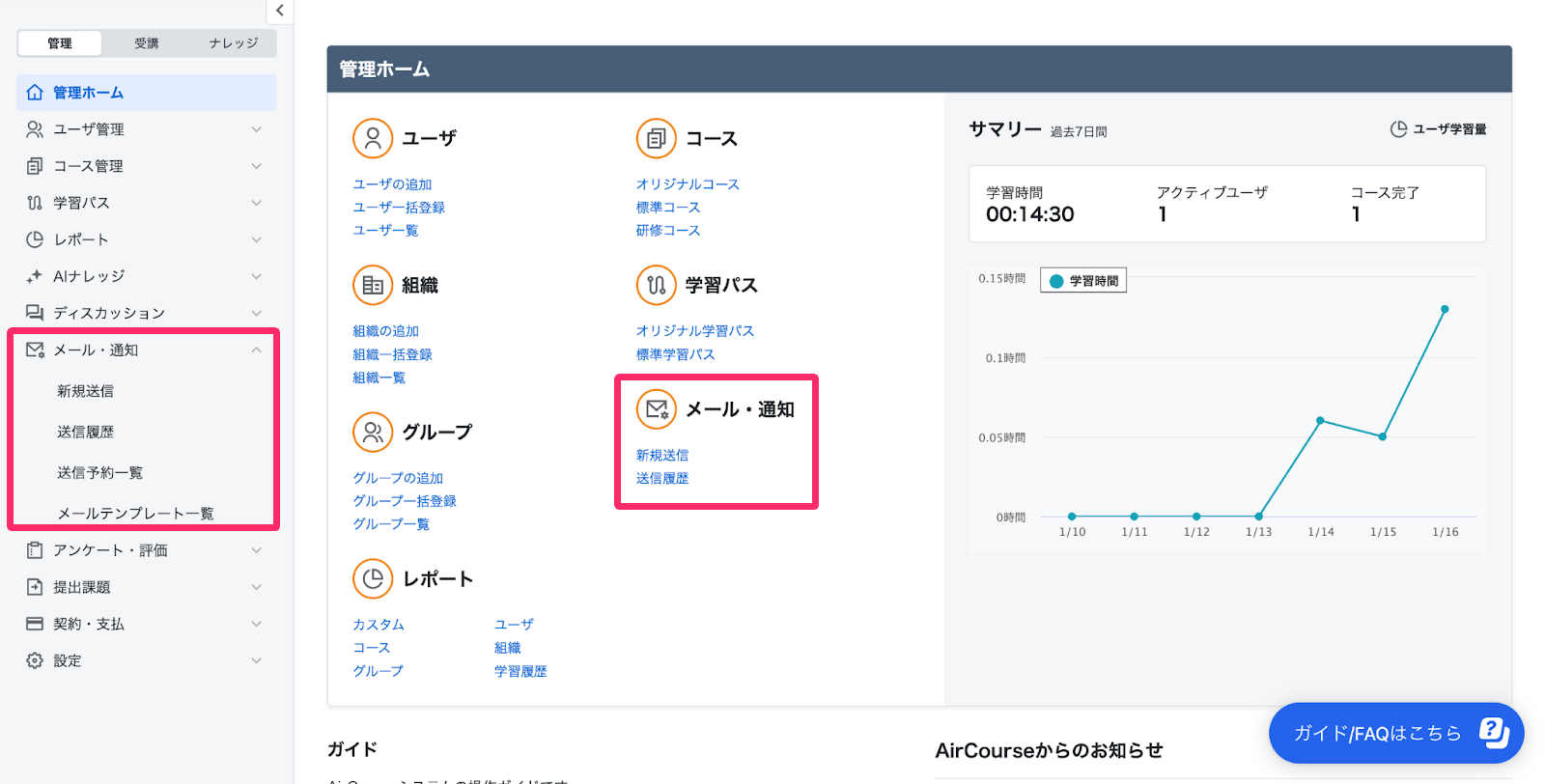Click the home icon beside 管理ホーム
The height and width of the screenshot is (784, 1545).
[x=35, y=93]
